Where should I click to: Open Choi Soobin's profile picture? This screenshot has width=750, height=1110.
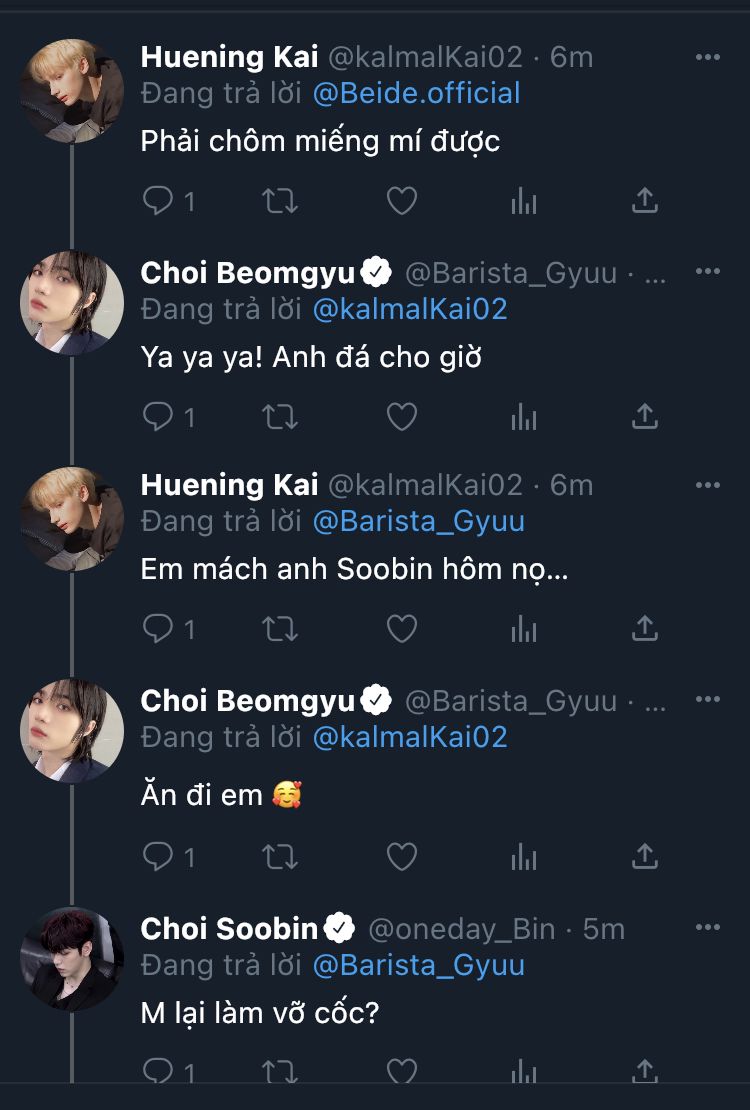click(x=72, y=958)
